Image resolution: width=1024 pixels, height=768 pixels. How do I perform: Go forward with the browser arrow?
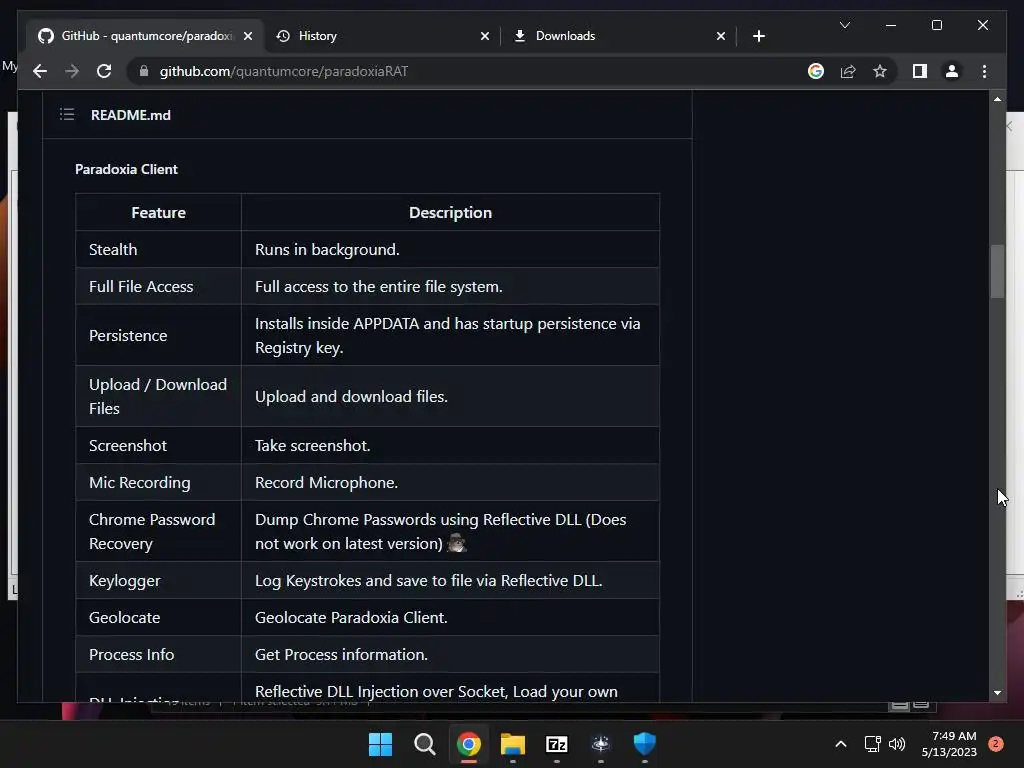[72, 71]
